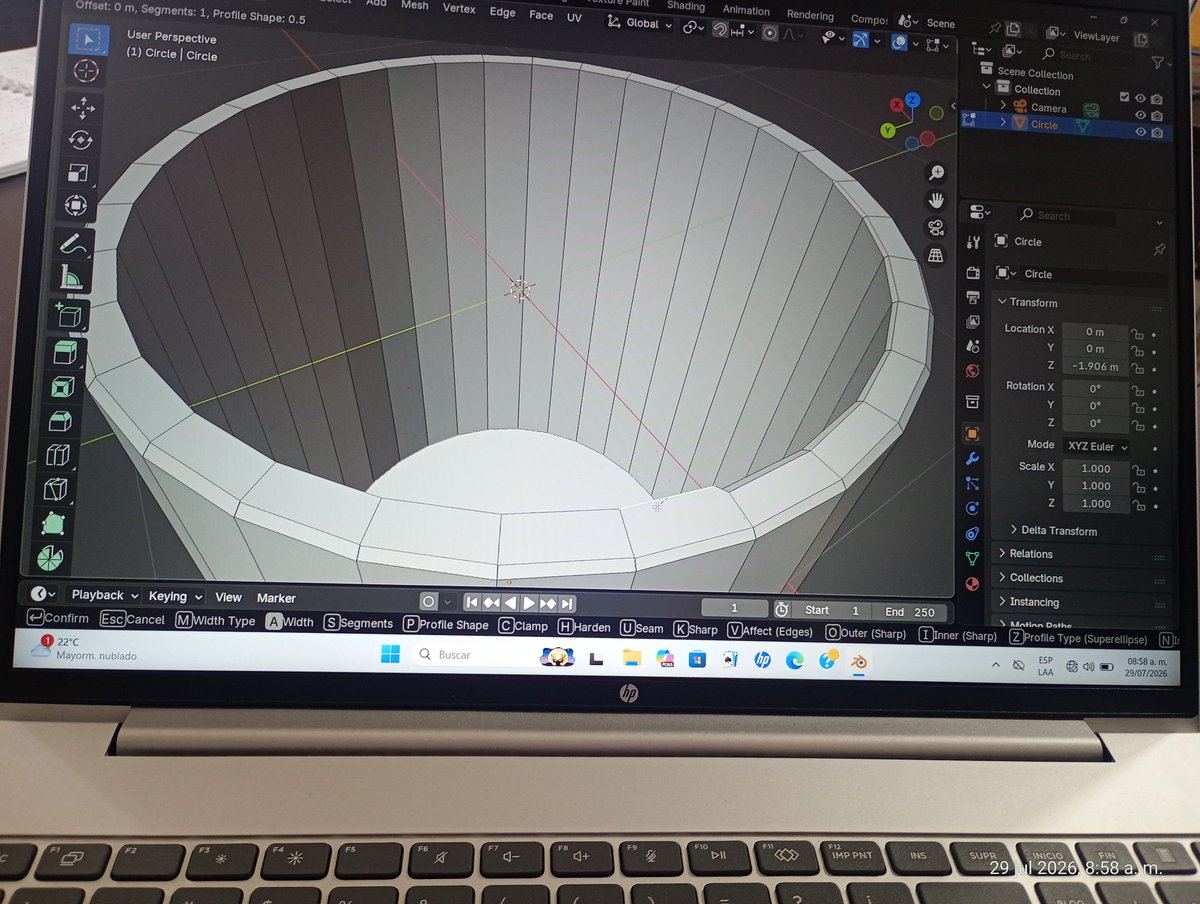Collapse the Transform panel

click(x=1033, y=302)
